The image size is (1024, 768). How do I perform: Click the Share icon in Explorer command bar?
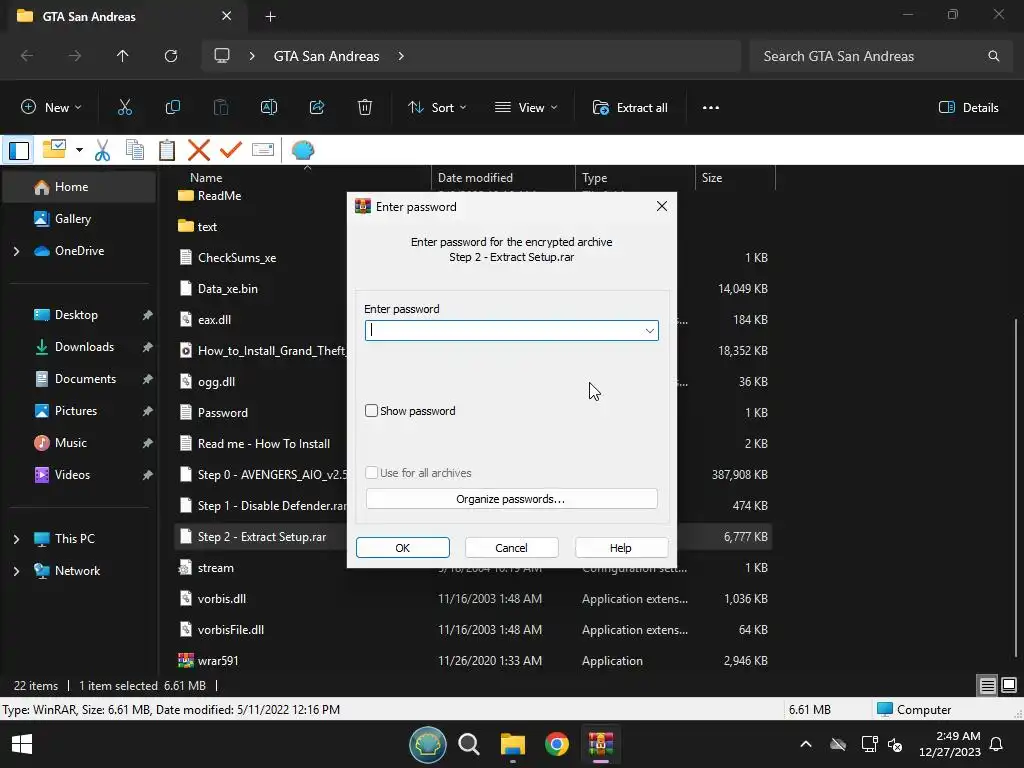pos(317,108)
